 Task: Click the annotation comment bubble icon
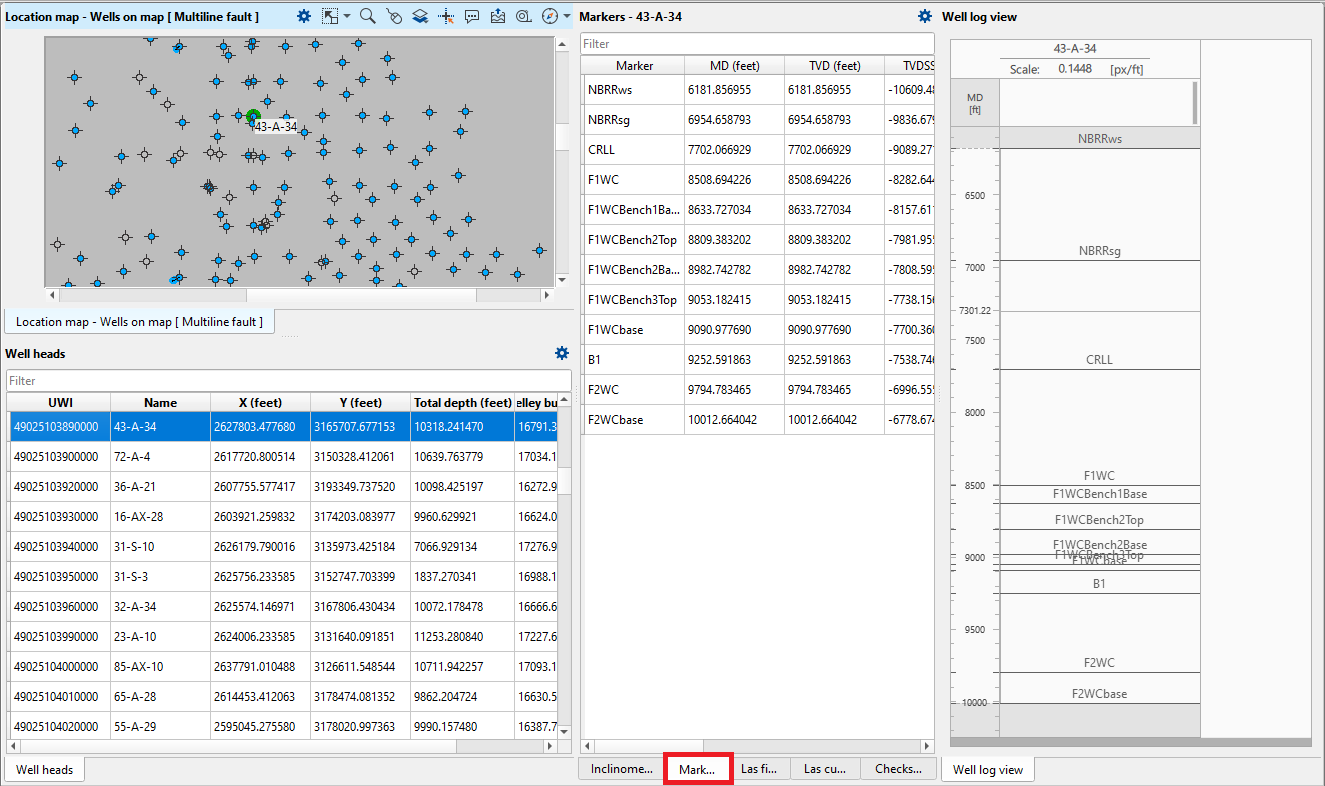click(472, 17)
